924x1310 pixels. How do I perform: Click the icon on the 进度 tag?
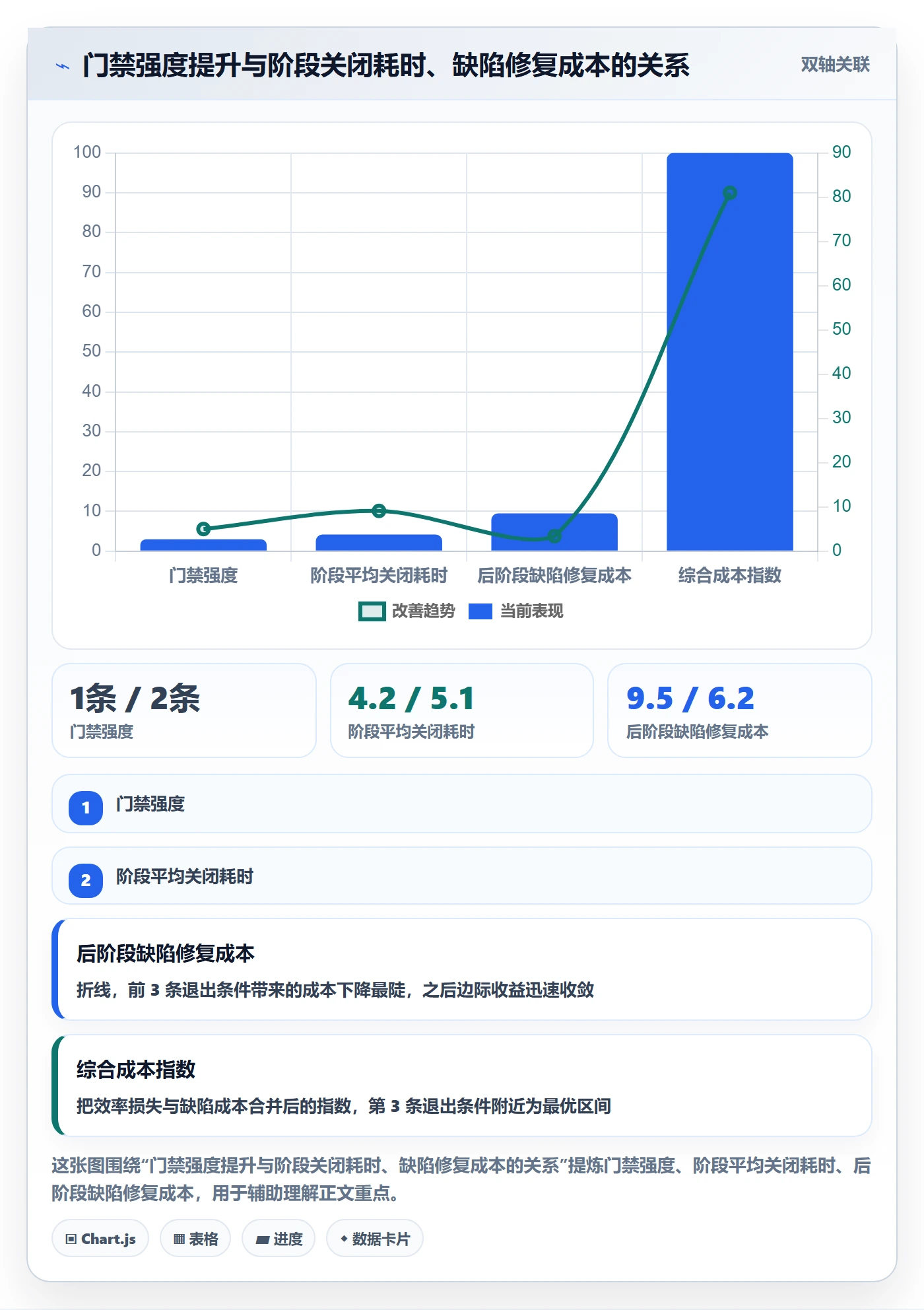tap(262, 1239)
